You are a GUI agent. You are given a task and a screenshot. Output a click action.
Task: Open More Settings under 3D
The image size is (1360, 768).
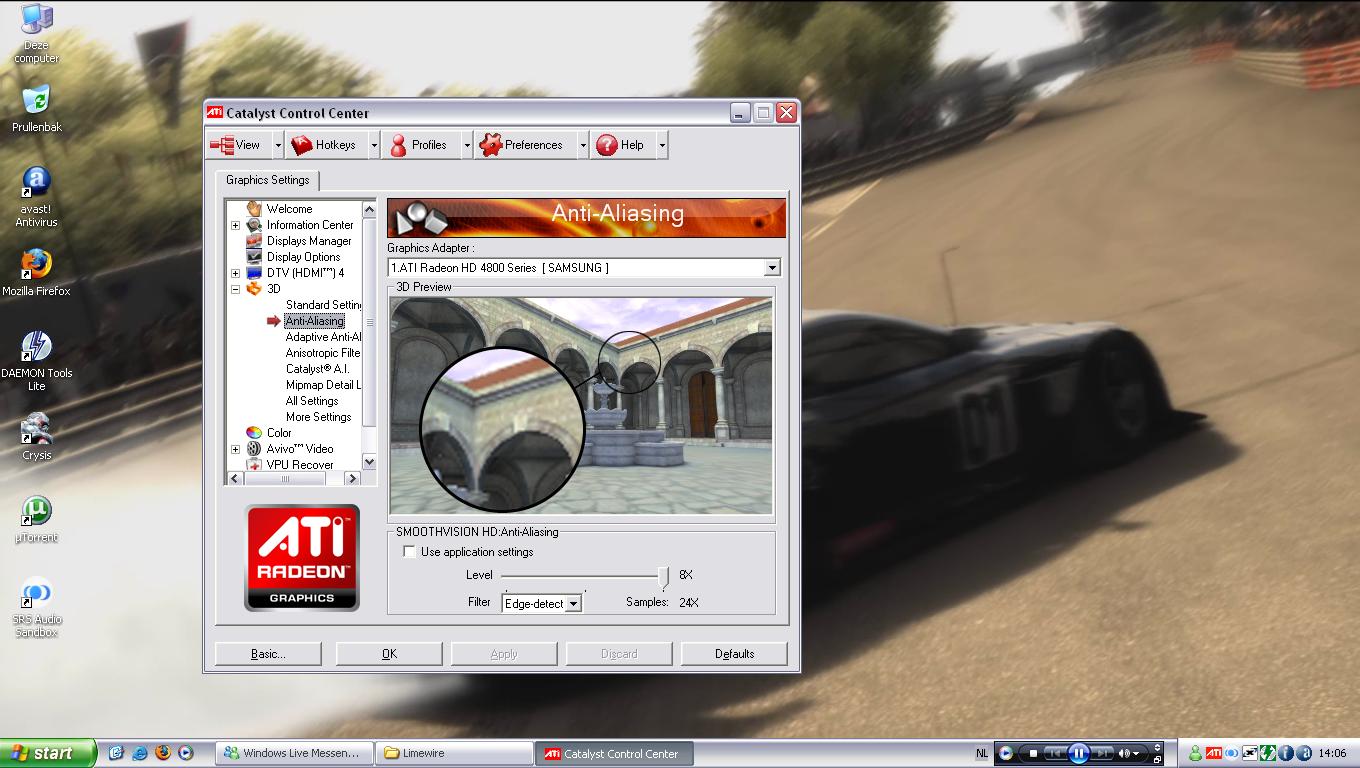[319, 417]
